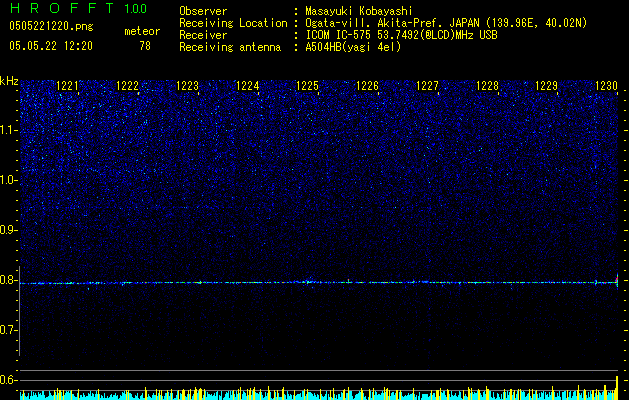Click the 1226 time marker

pyautogui.click(x=367, y=86)
